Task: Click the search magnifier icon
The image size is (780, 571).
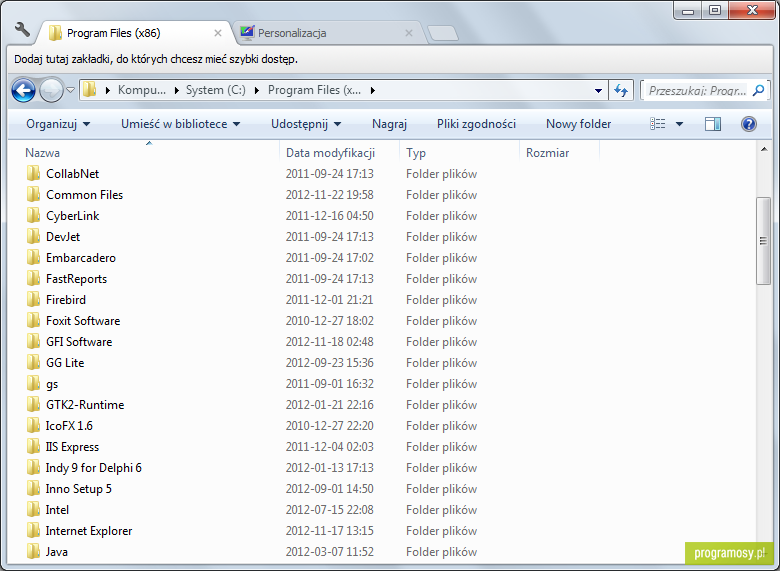Action: (758, 91)
